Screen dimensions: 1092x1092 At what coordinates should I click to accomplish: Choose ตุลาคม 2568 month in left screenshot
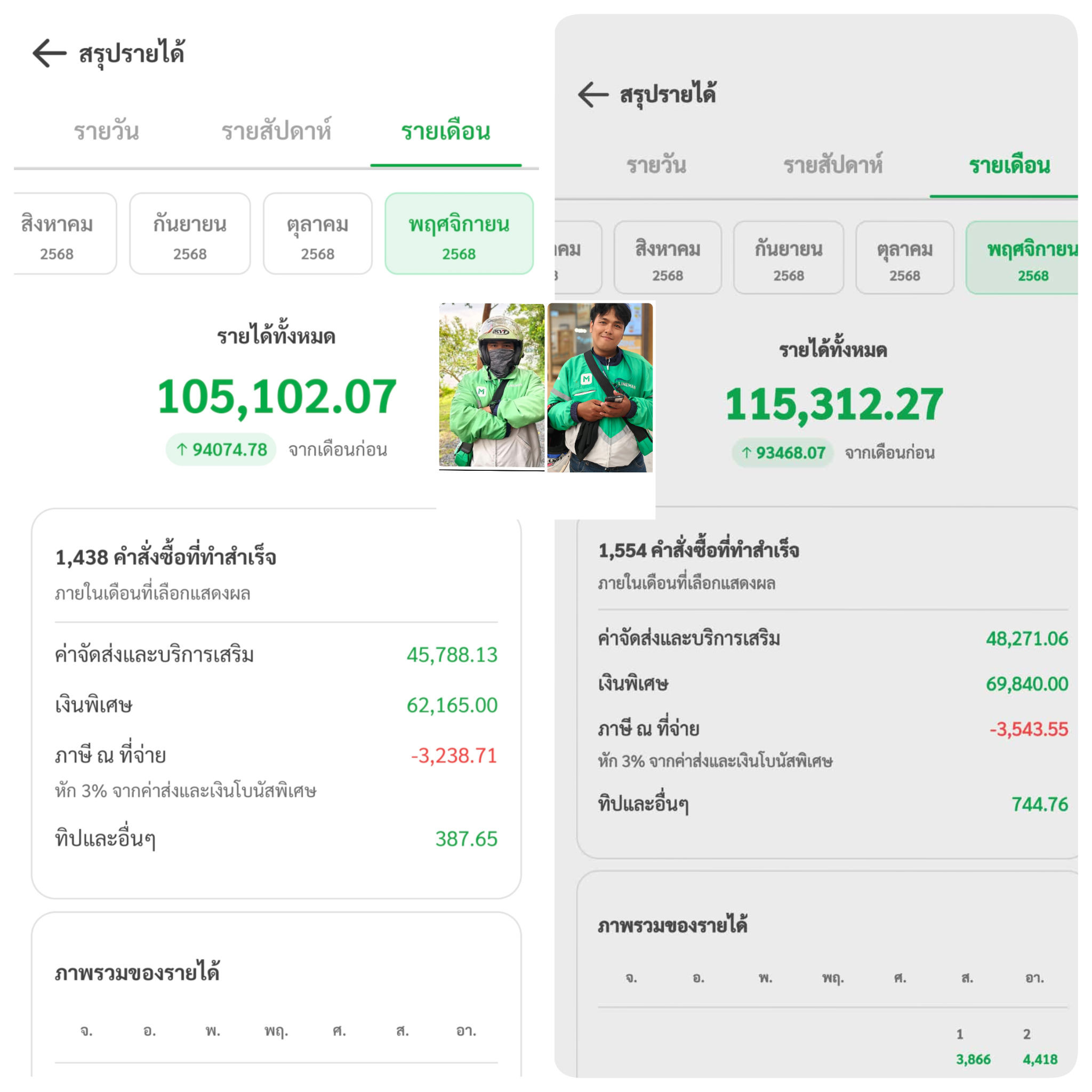[x=318, y=234]
